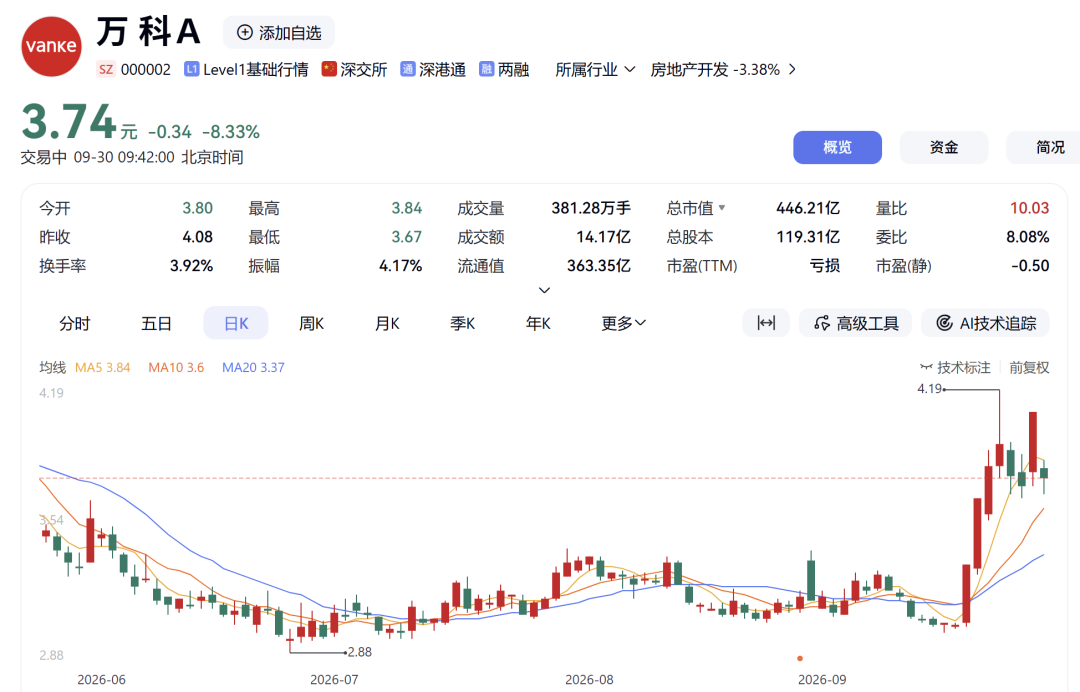The height and width of the screenshot is (692, 1080).
Task: Open the 更多 period dropdown
Action: pos(623,324)
